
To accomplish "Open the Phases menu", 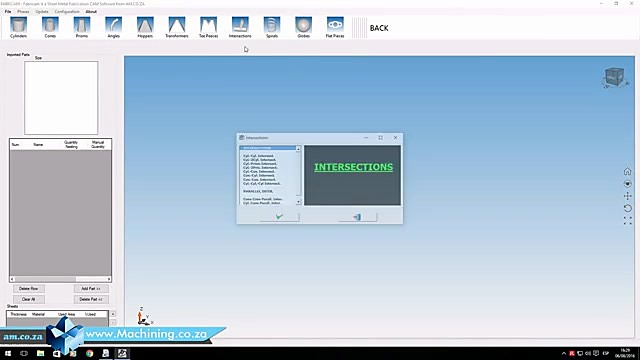I will [x=23, y=11].
